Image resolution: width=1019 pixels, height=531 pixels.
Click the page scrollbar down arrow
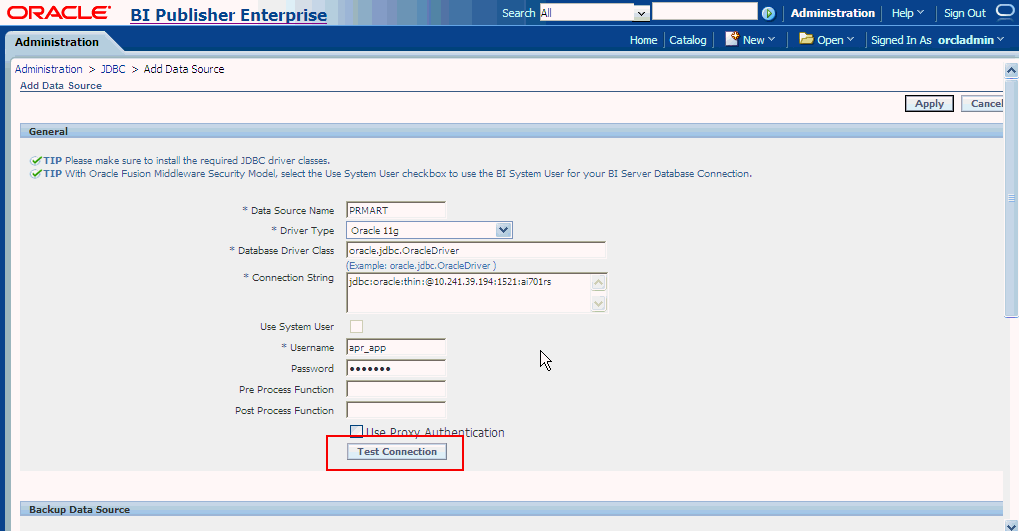click(x=1011, y=525)
